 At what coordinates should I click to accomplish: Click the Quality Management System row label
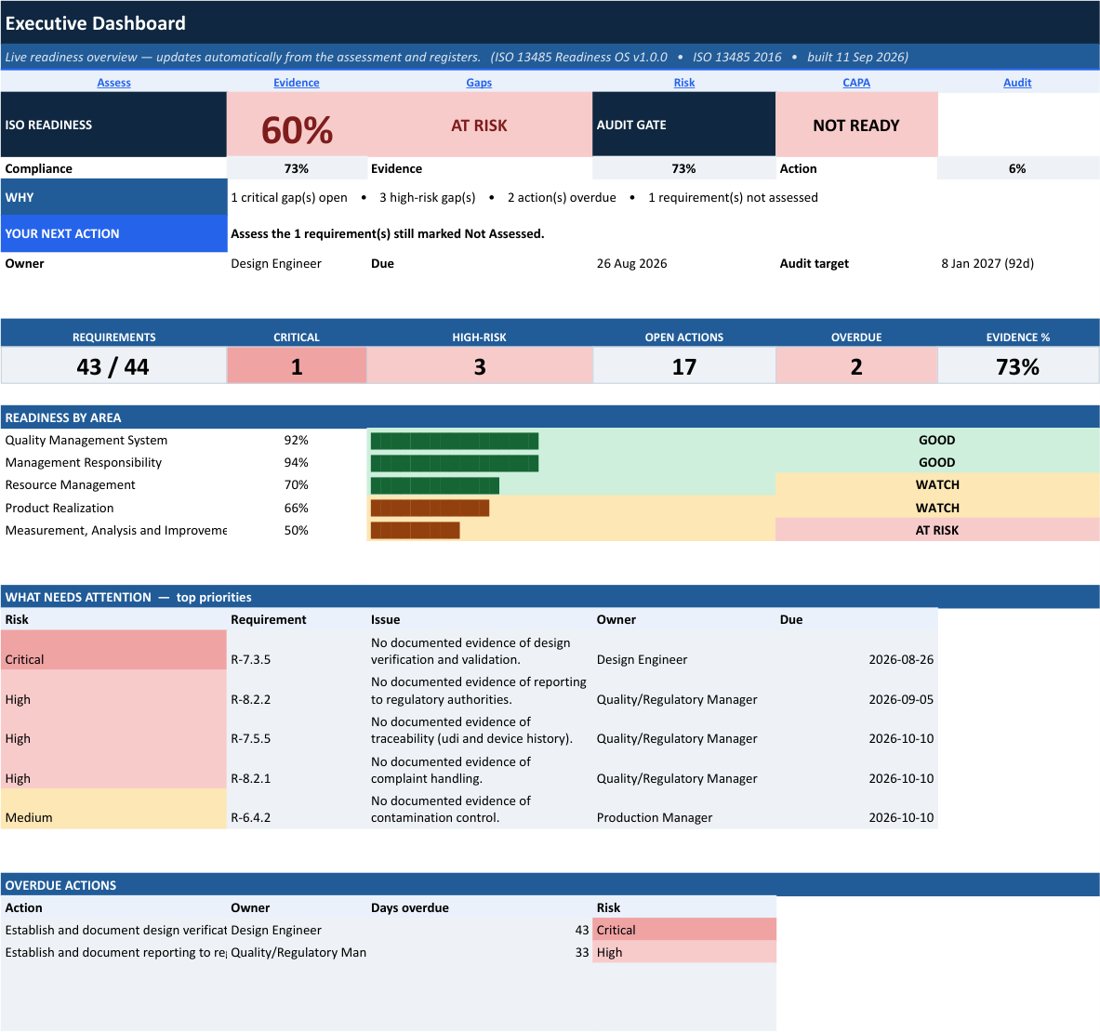86,441
